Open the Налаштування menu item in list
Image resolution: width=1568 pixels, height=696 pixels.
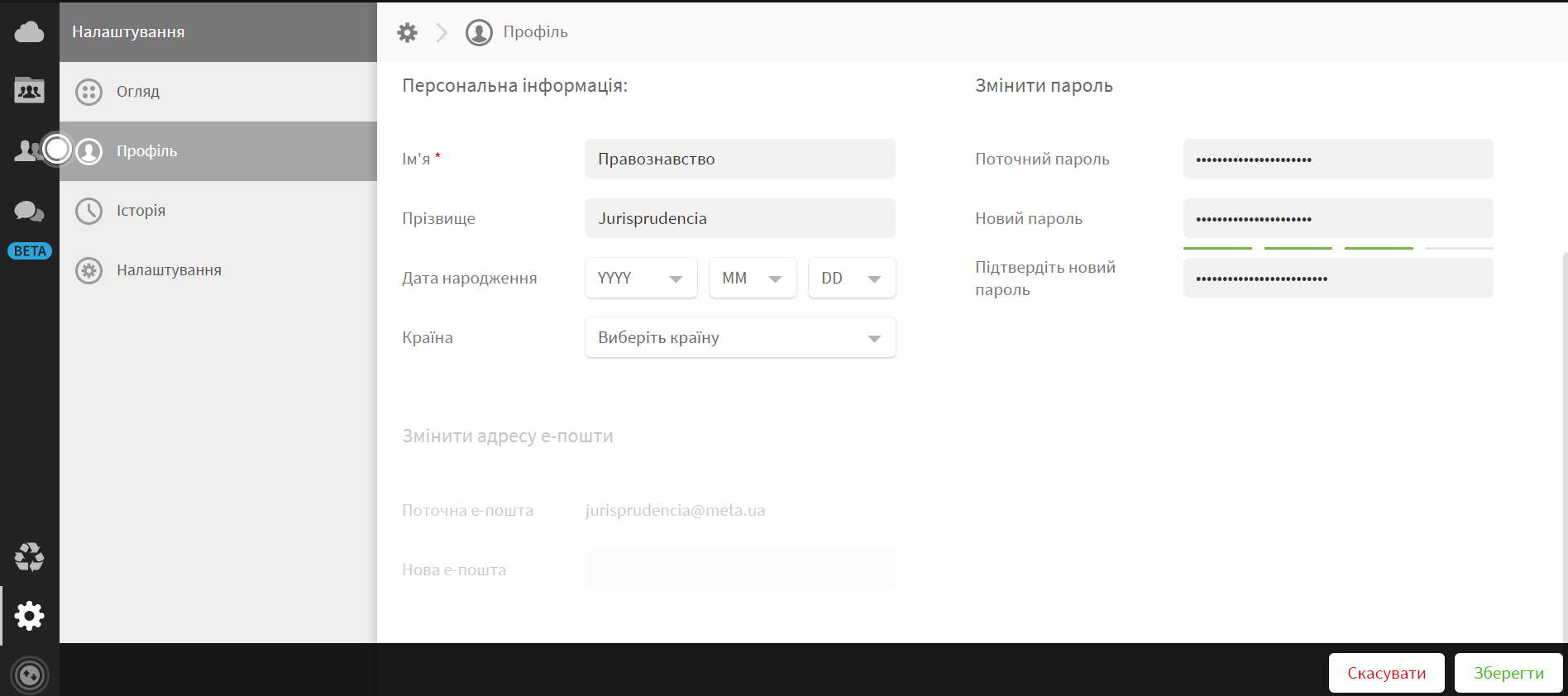tap(218, 270)
